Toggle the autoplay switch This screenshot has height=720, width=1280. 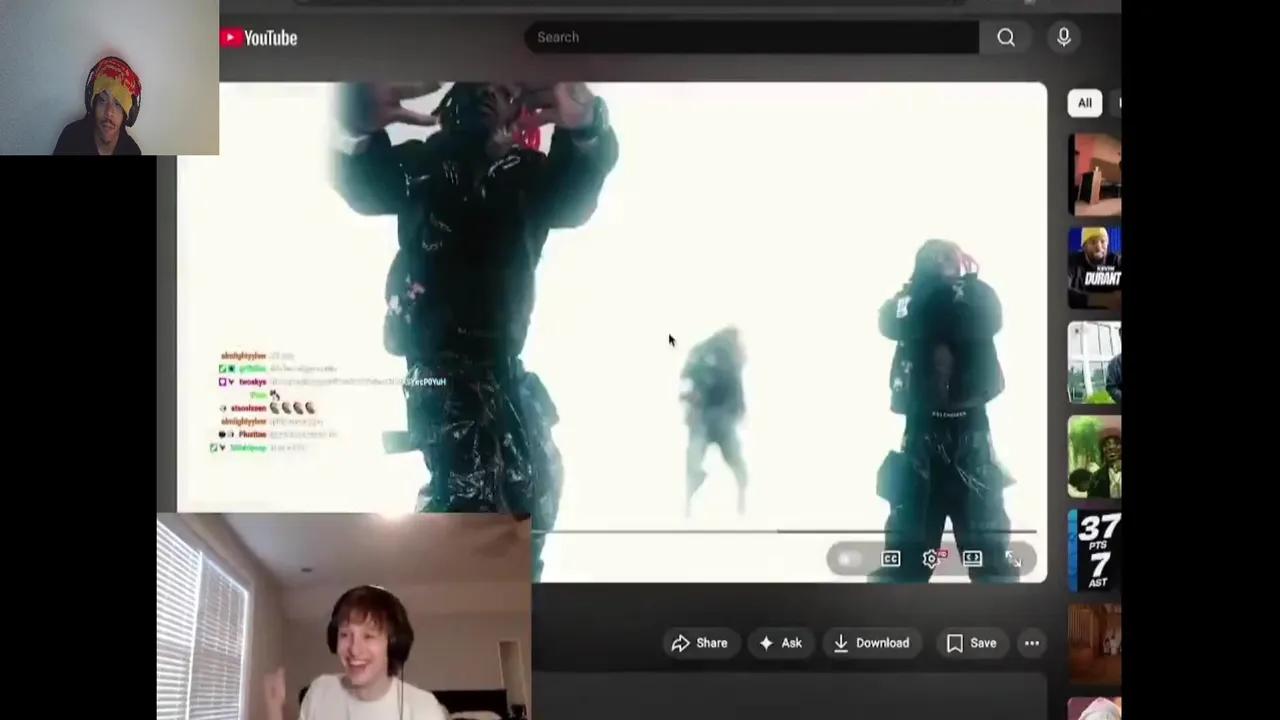[848, 559]
